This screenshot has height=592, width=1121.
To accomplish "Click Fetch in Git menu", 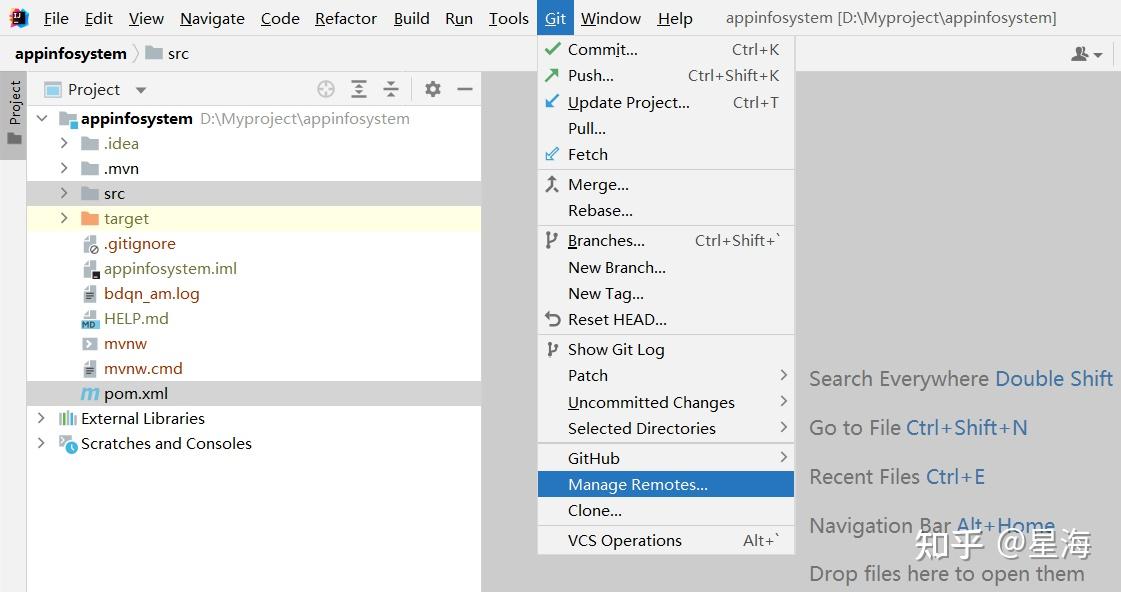I will pyautogui.click(x=587, y=154).
